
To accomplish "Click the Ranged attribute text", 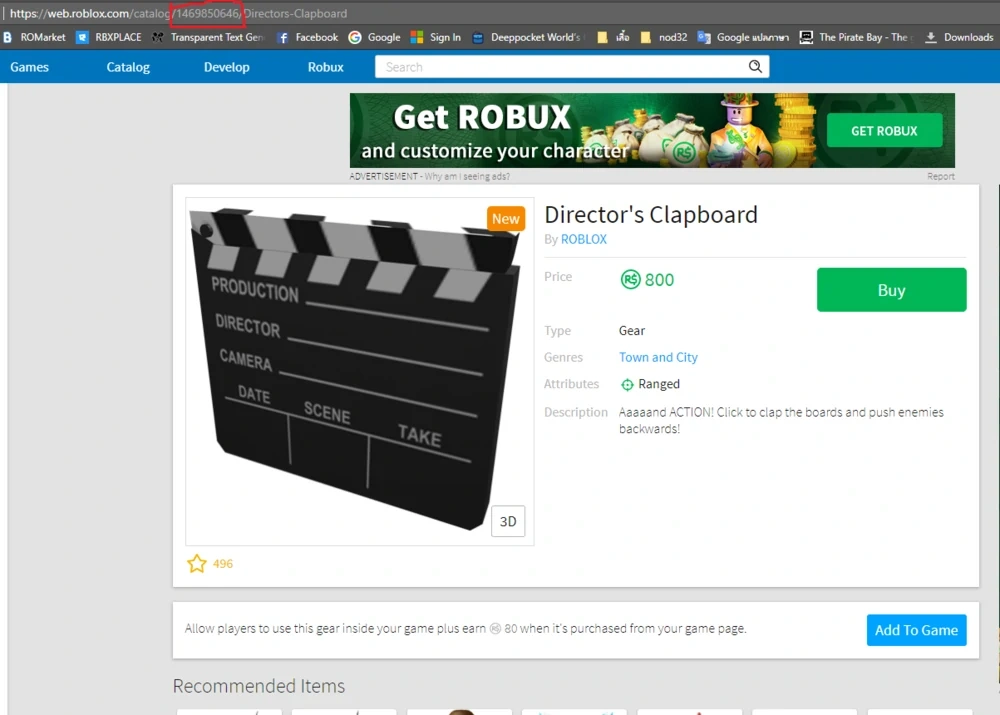I will coord(659,384).
